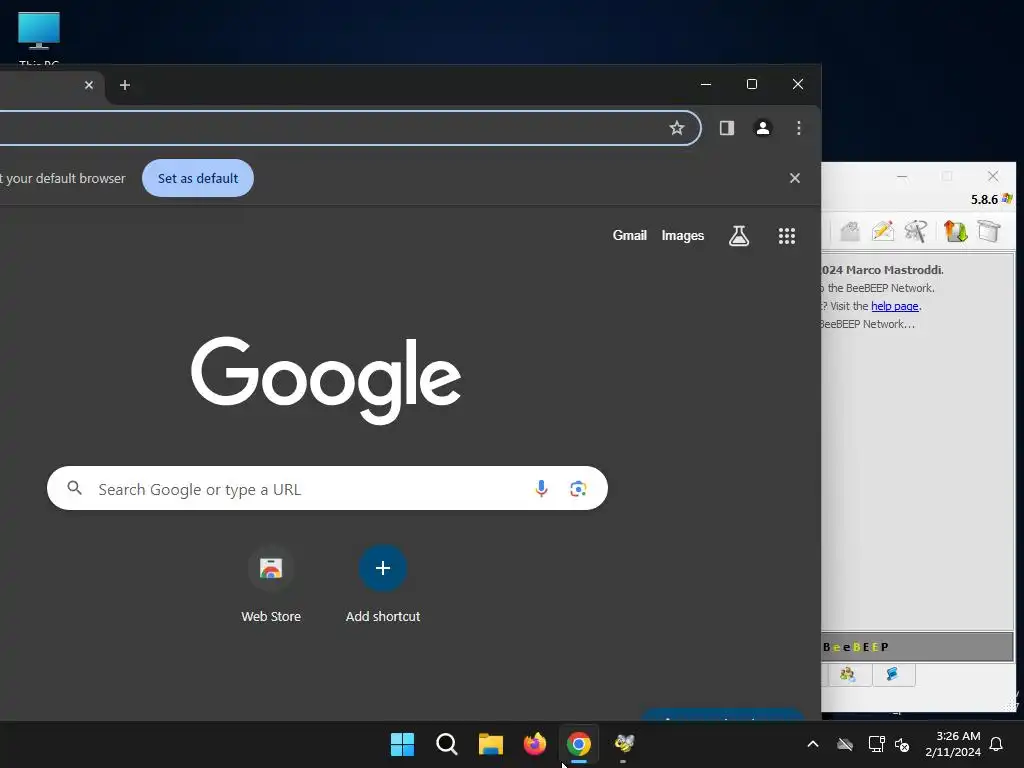Open a new Chrome tab

125,85
